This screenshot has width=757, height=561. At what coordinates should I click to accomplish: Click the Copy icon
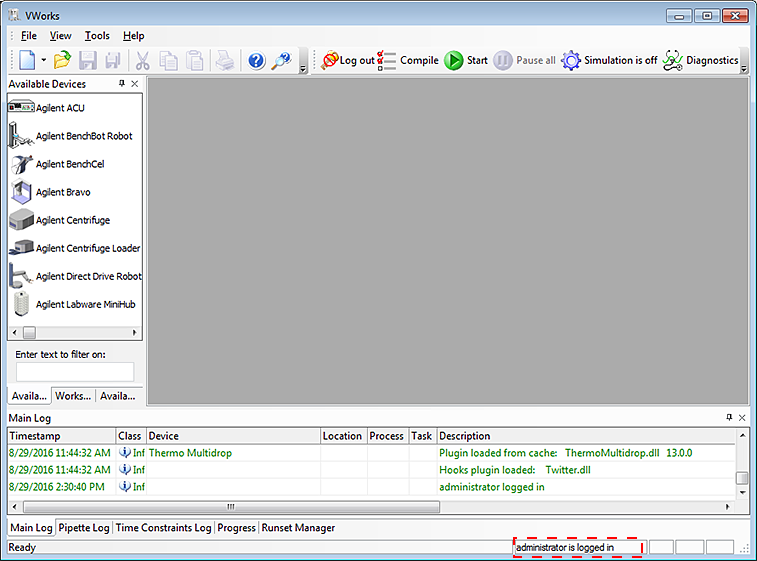coord(168,60)
